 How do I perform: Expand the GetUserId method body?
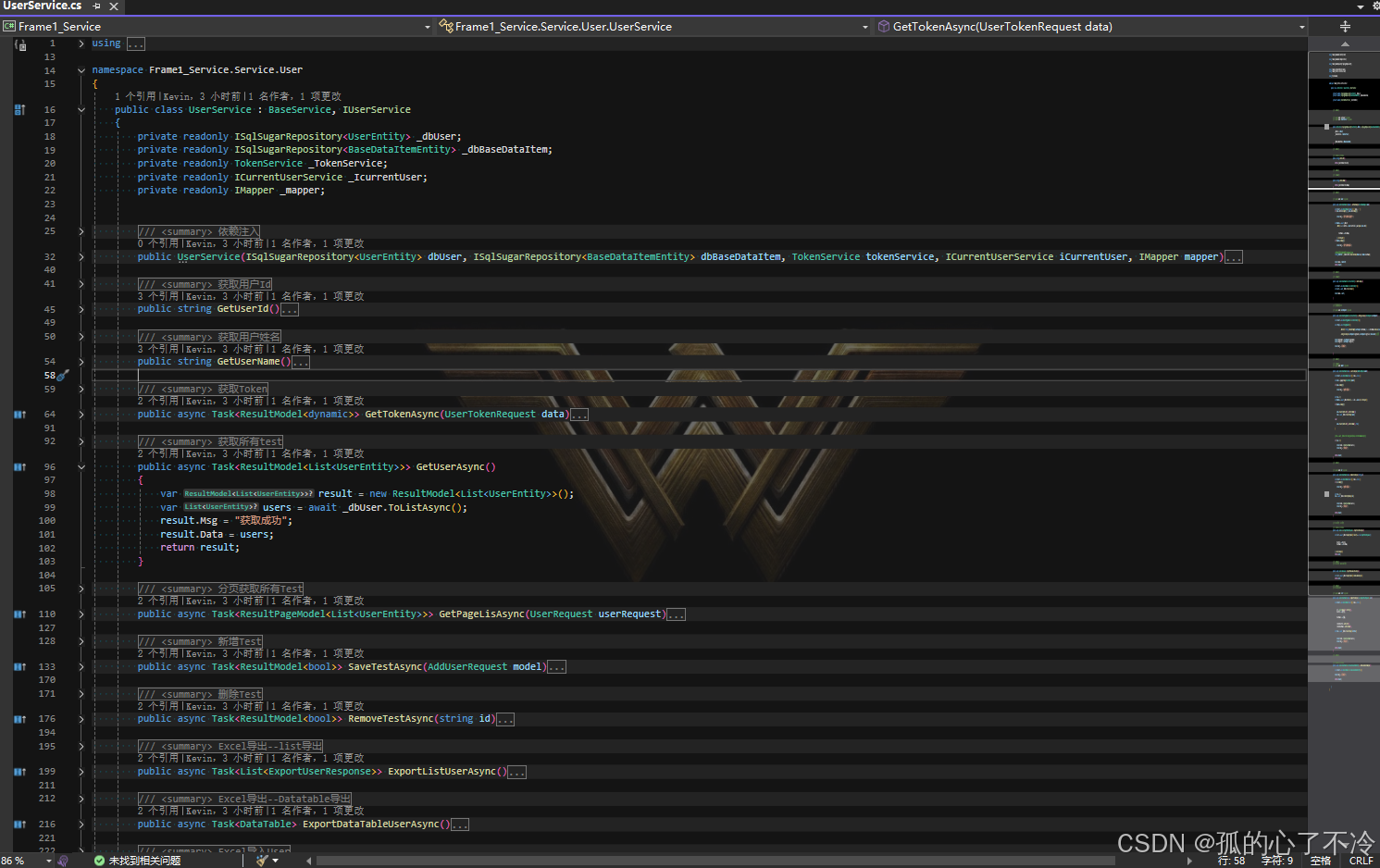coord(81,309)
